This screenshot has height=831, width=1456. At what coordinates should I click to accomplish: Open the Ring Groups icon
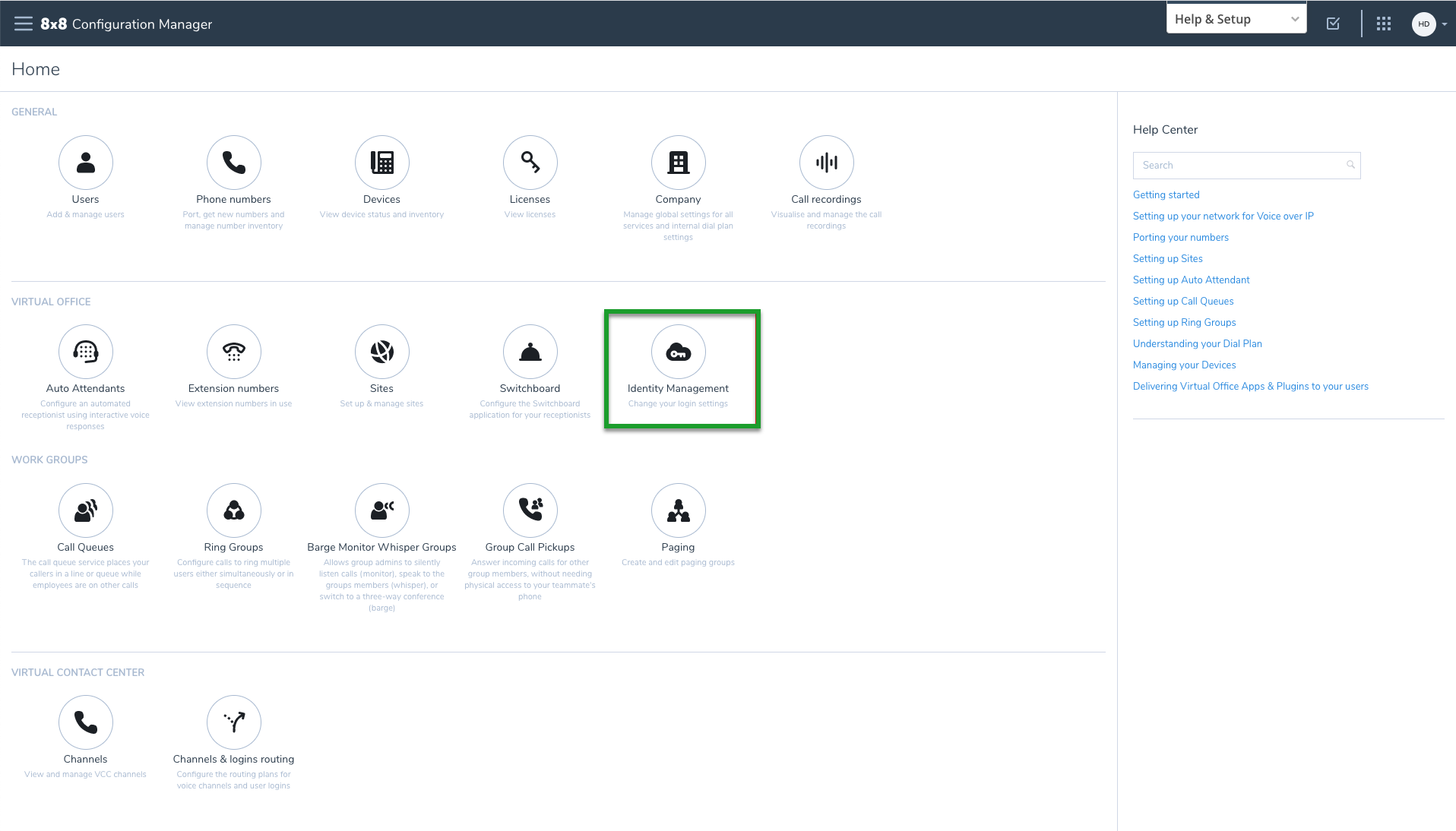[234, 510]
